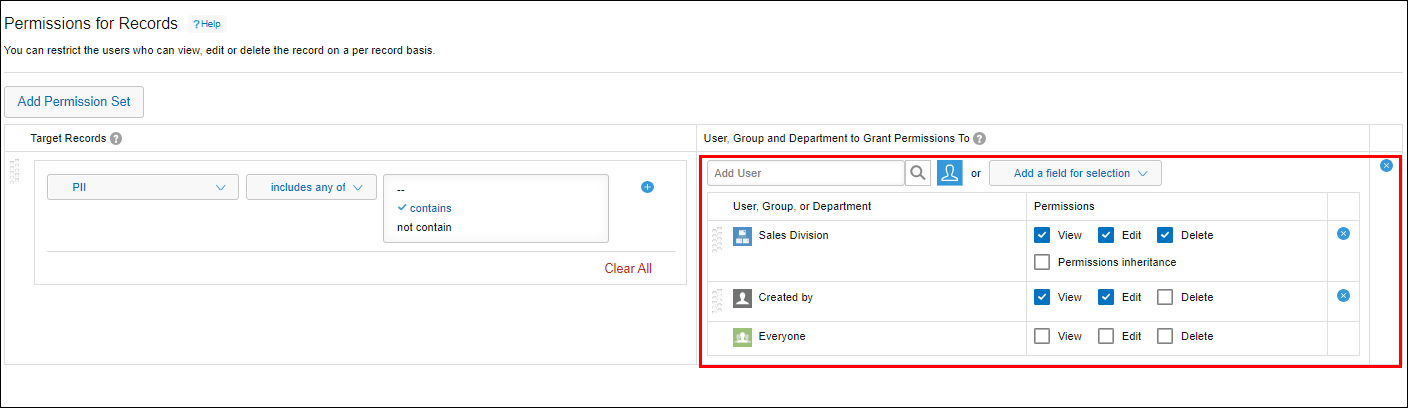This screenshot has height=408, width=1408.
Task: Enable Permissions inheritance checkbox
Action: 1042,262
